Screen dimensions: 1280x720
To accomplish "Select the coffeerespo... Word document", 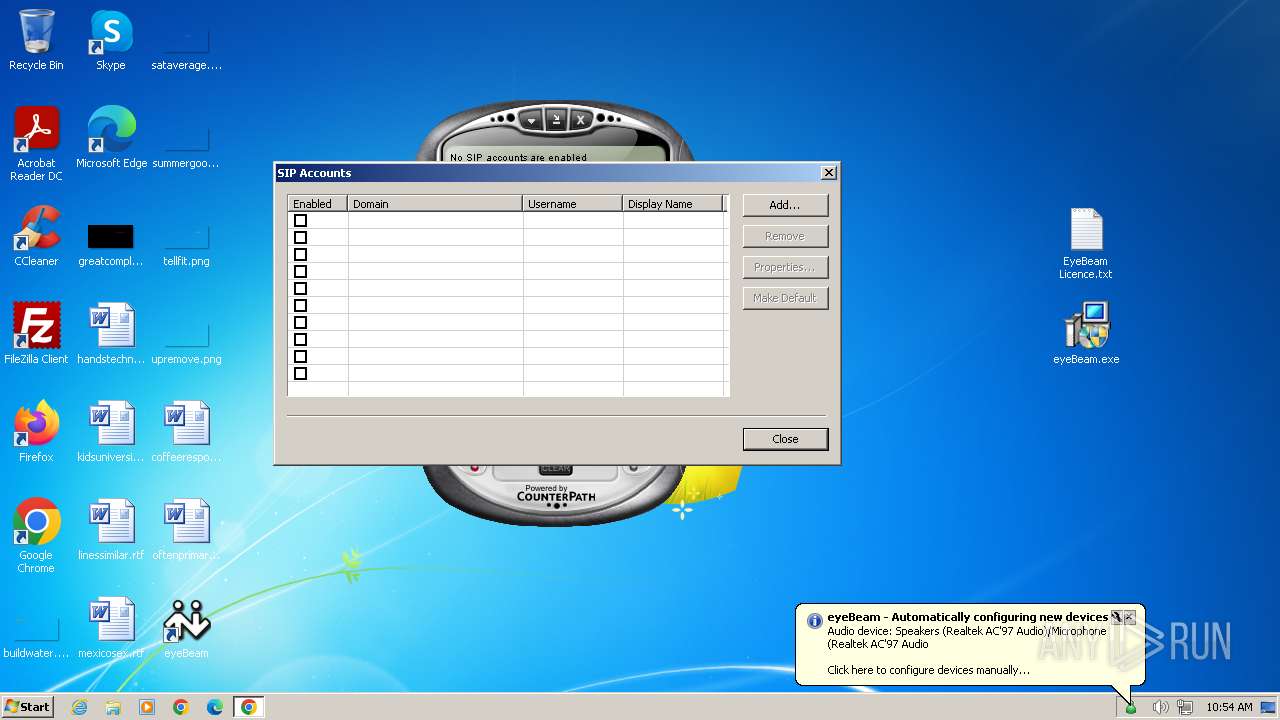I will pos(186,432).
